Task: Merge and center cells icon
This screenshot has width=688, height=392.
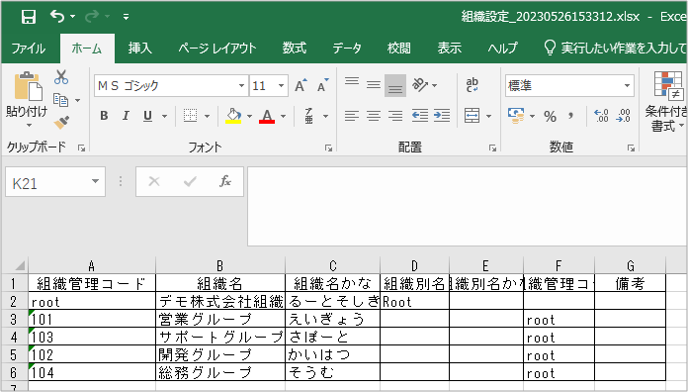Action: tap(472, 116)
